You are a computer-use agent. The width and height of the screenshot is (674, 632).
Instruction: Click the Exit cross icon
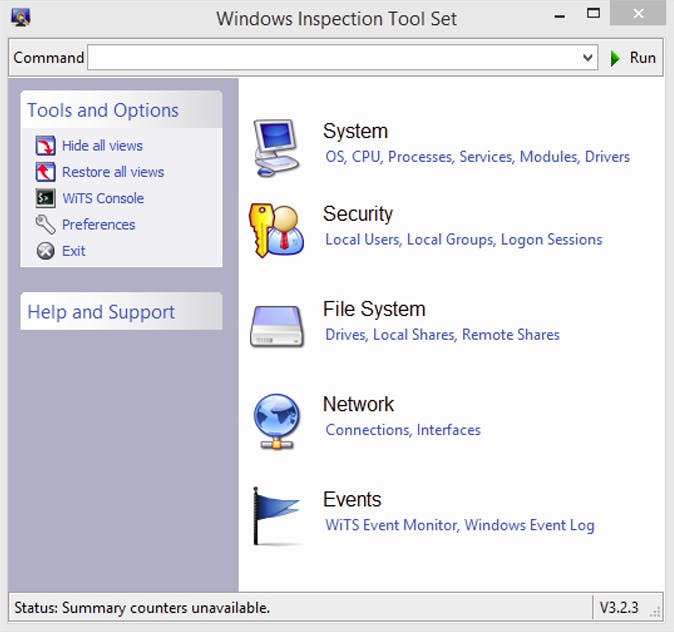(45, 251)
